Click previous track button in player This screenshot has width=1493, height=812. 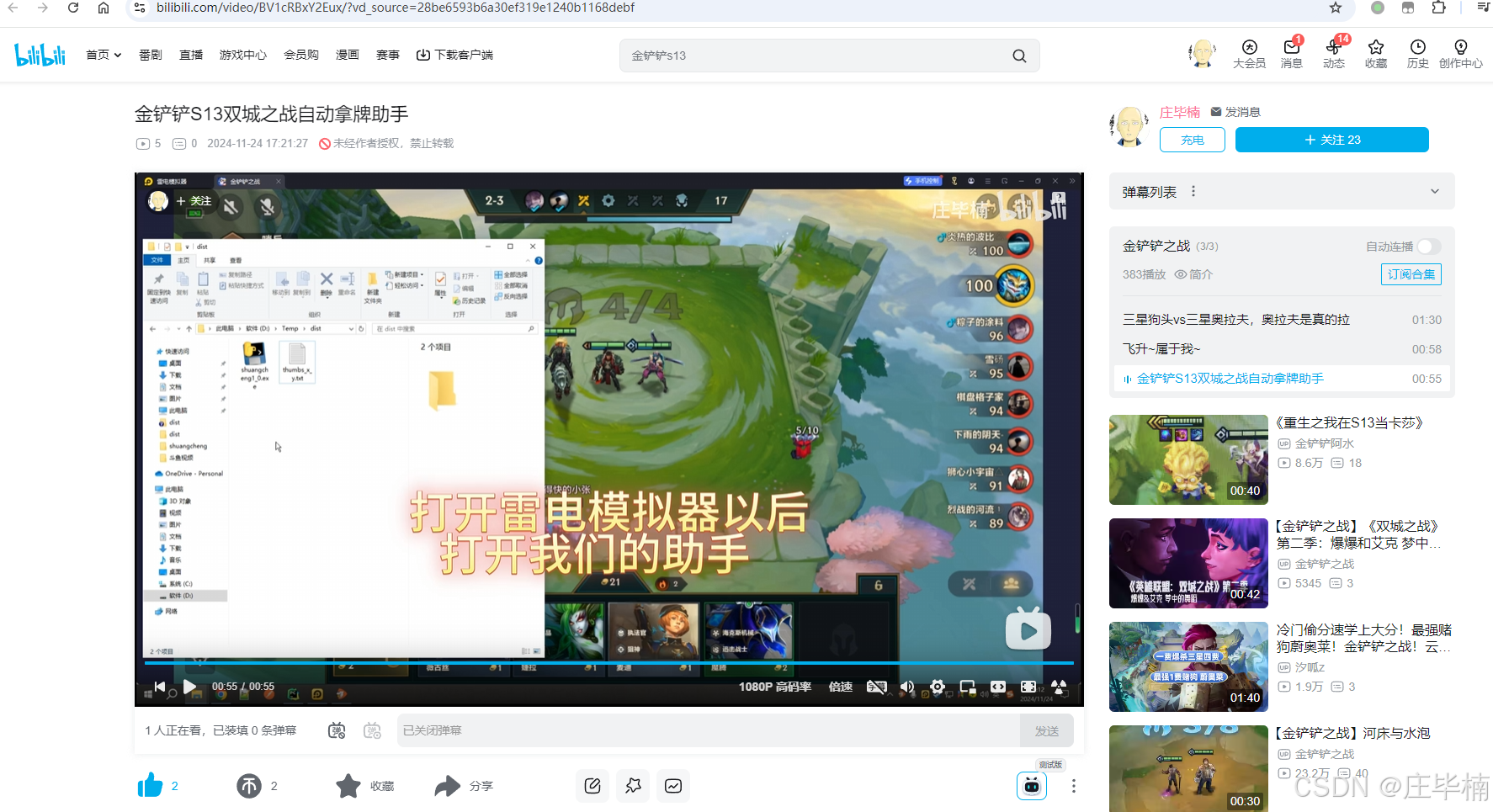[160, 687]
